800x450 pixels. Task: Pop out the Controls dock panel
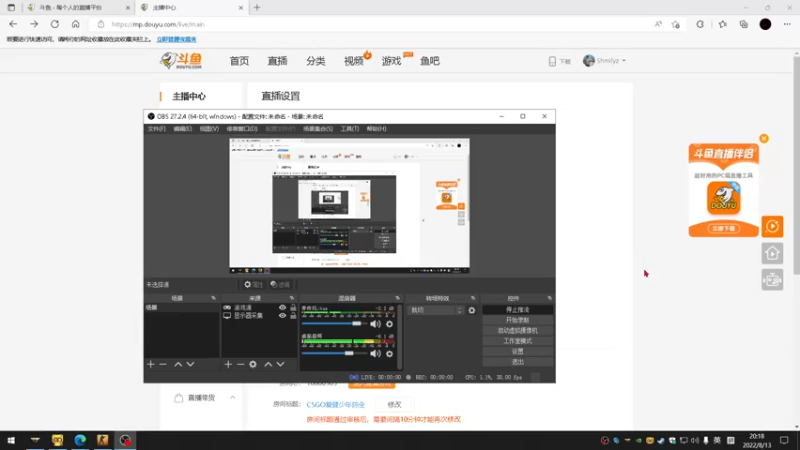[x=549, y=298]
